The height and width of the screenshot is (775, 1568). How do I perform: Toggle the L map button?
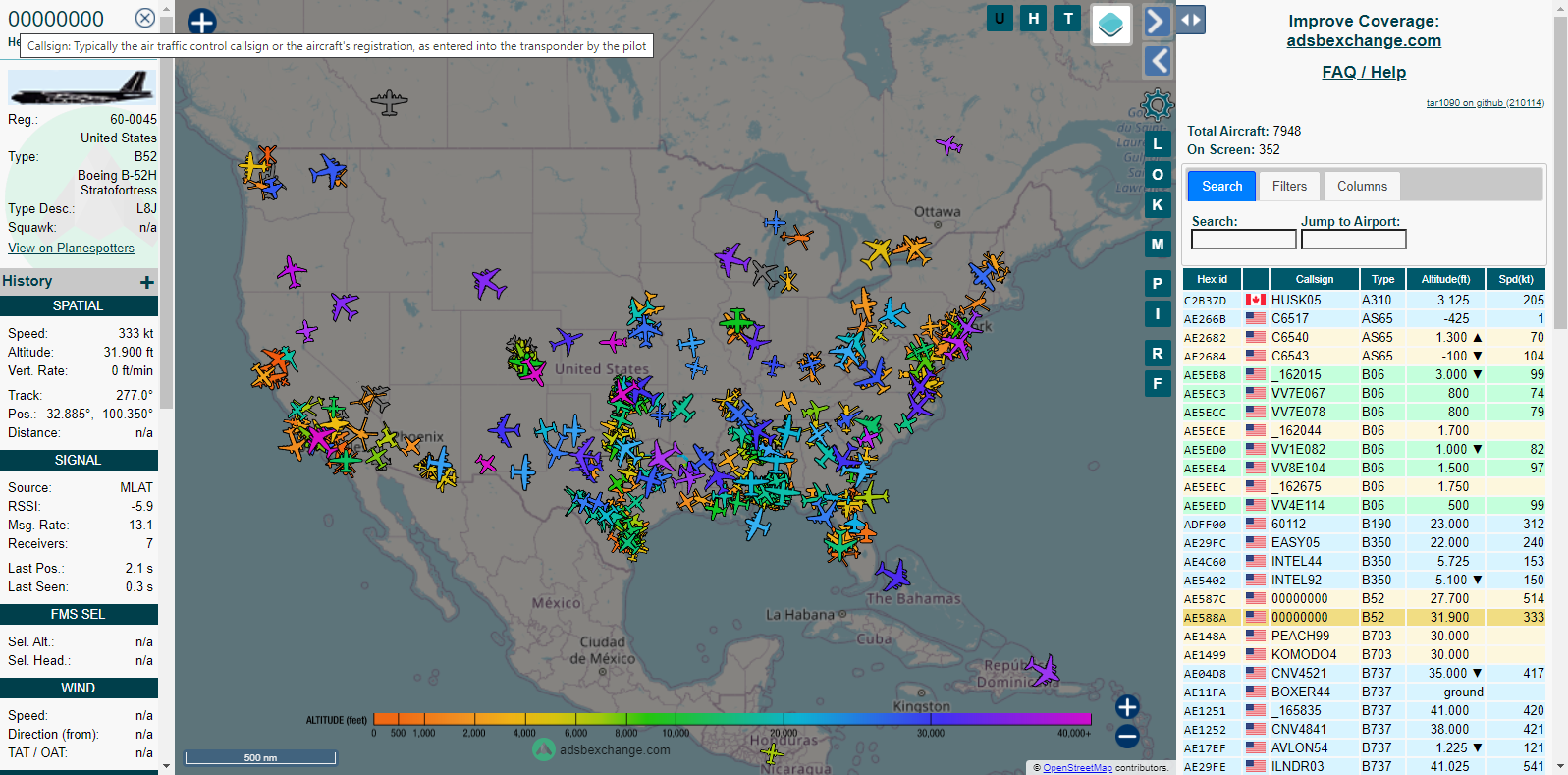pos(1158,144)
